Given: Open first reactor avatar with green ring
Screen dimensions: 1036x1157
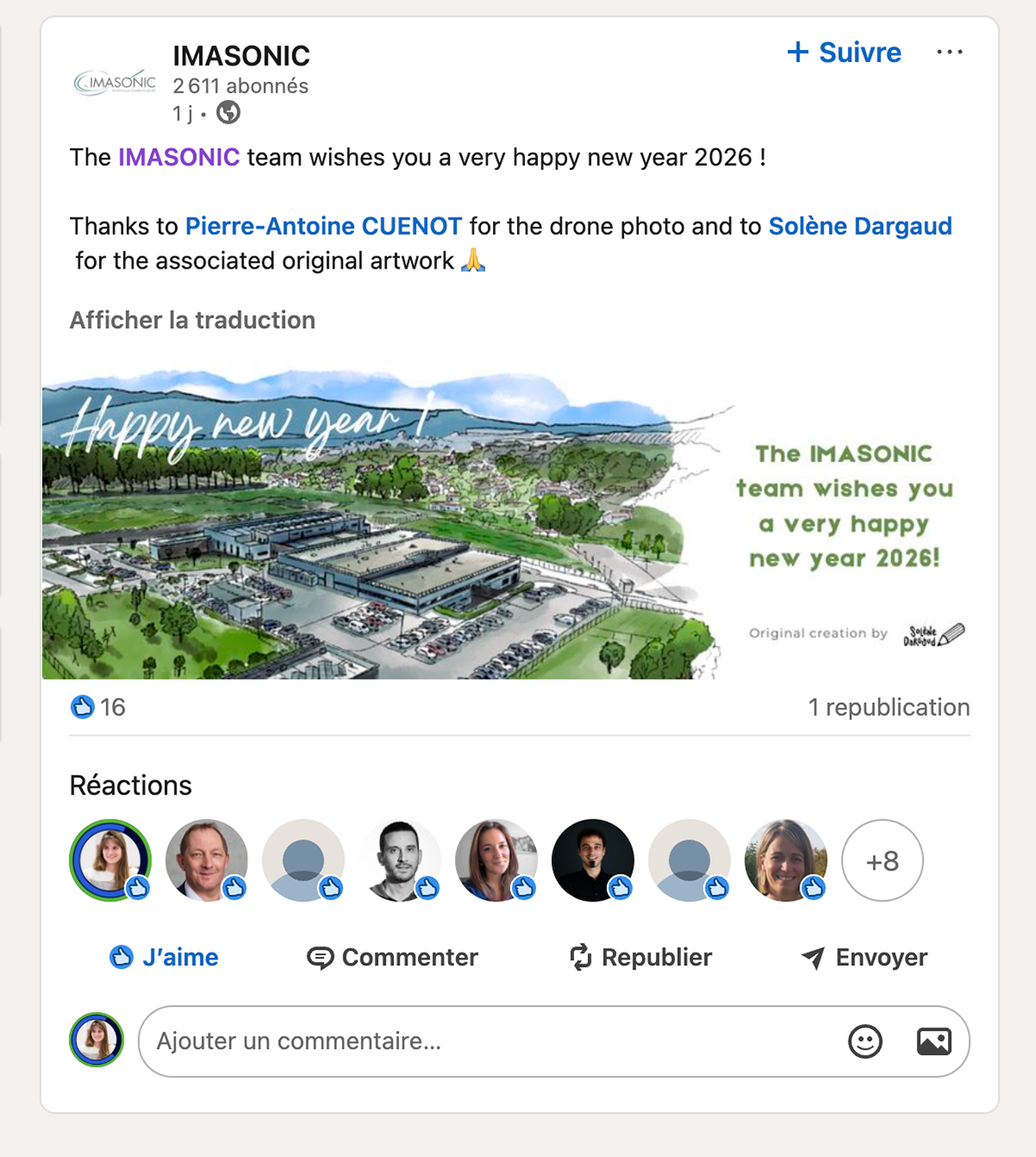Looking at the screenshot, I should pyautogui.click(x=111, y=861).
